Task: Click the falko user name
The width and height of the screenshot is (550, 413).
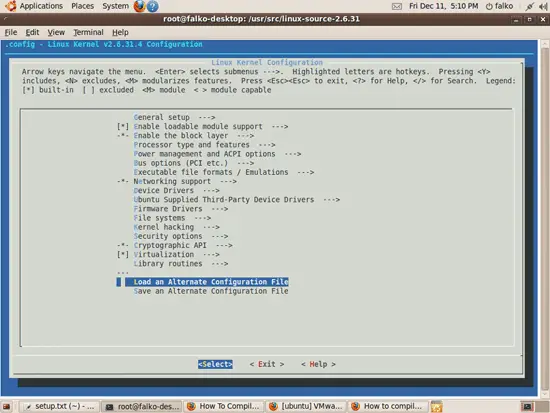Action: [x=504, y=6]
